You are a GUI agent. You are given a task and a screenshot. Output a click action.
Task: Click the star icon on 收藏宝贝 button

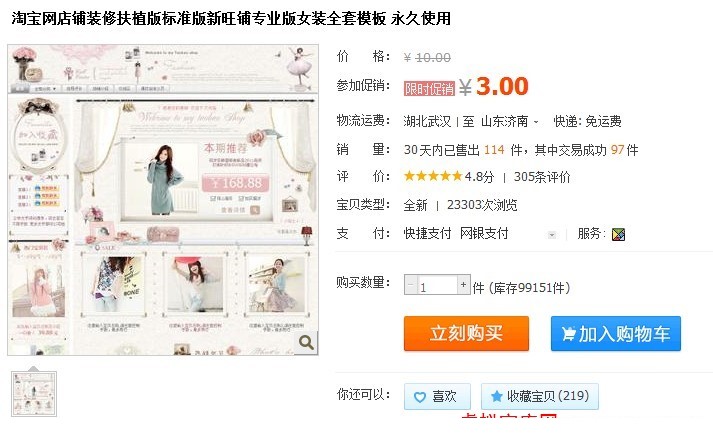[497, 396]
